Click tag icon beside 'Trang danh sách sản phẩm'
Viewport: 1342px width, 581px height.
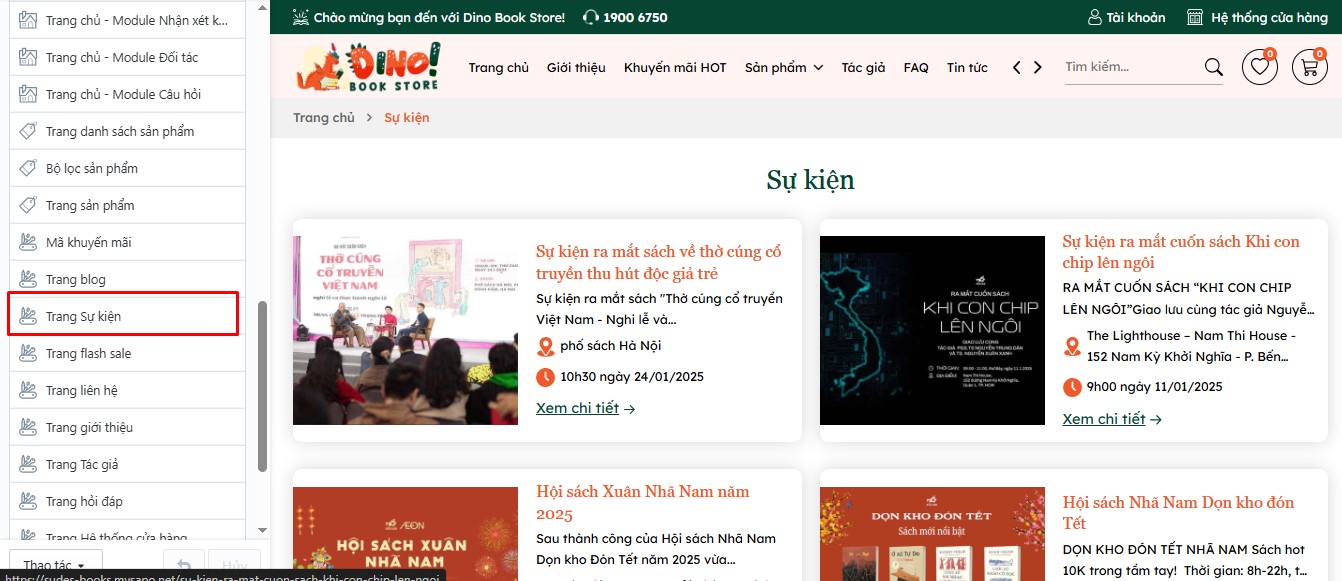[28, 131]
